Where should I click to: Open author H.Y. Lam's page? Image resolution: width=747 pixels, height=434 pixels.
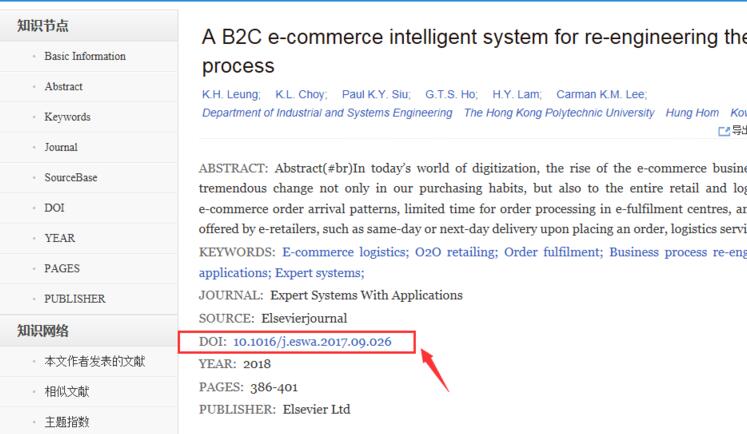tap(517, 94)
